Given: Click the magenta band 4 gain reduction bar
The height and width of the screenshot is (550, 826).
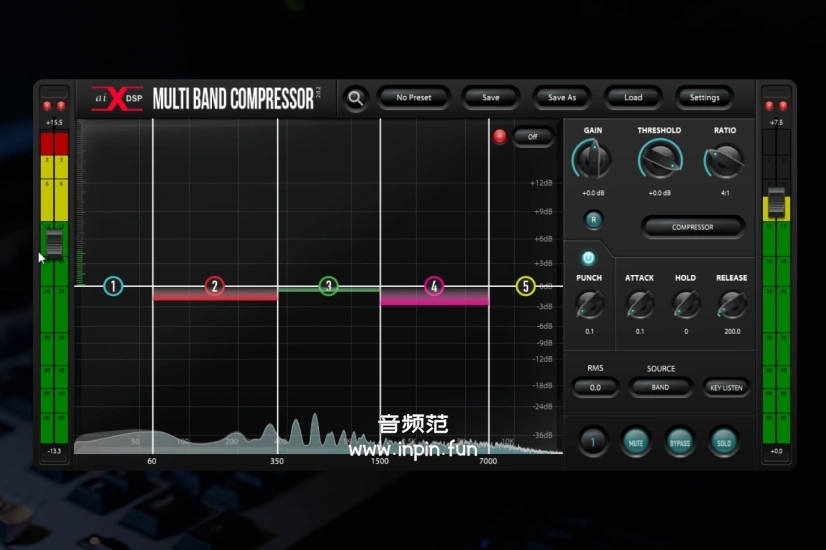Looking at the screenshot, I should [x=435, y=296].
